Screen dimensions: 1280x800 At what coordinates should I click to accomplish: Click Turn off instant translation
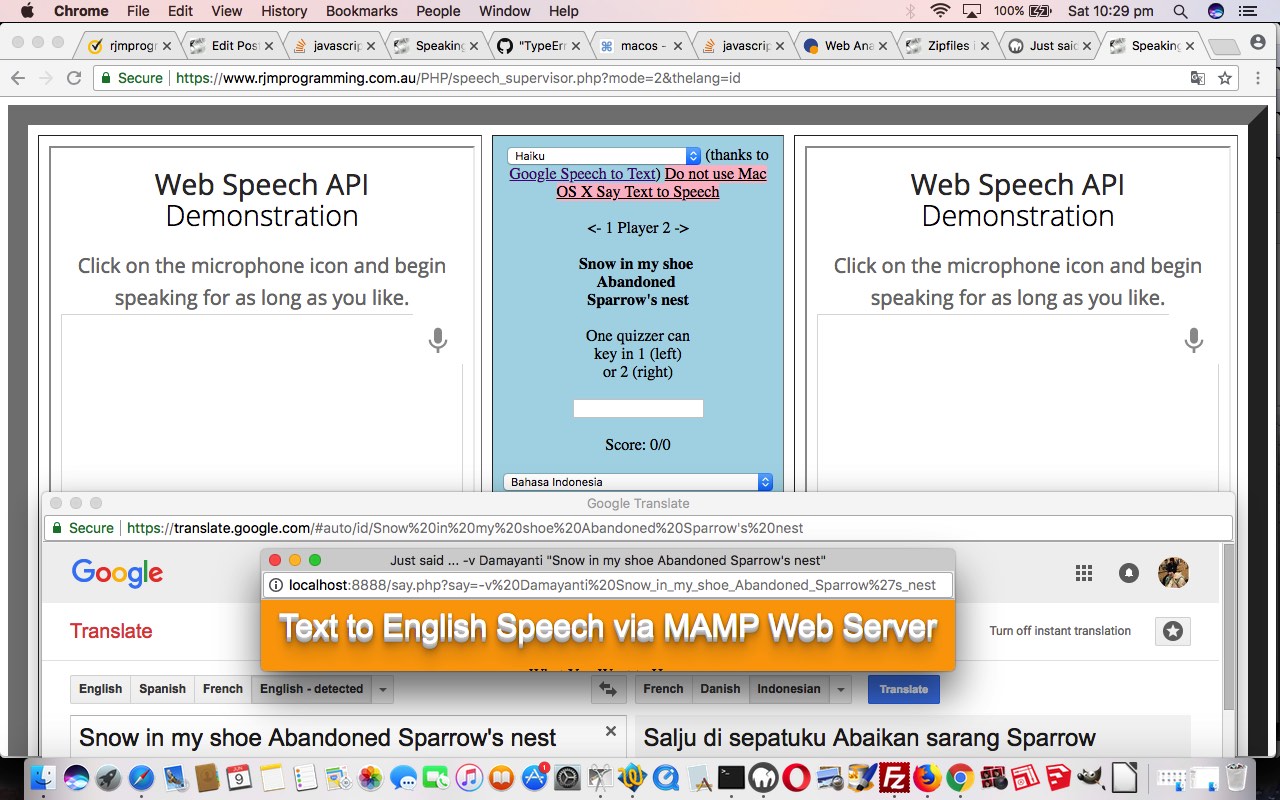click(x=1060, y=631)
